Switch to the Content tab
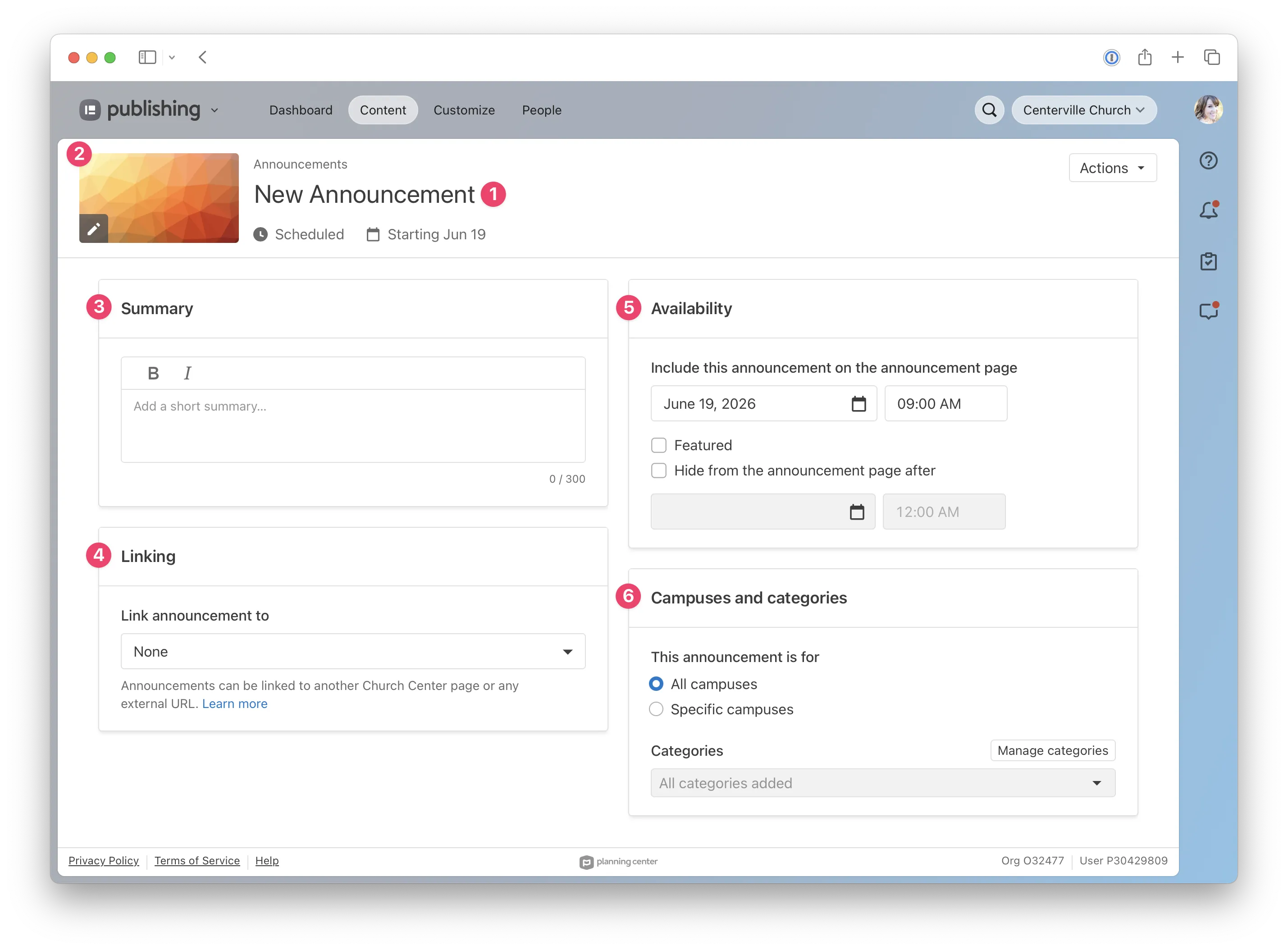The width and height of the screenshot is (1288, 950). click(x=383, y=110)
